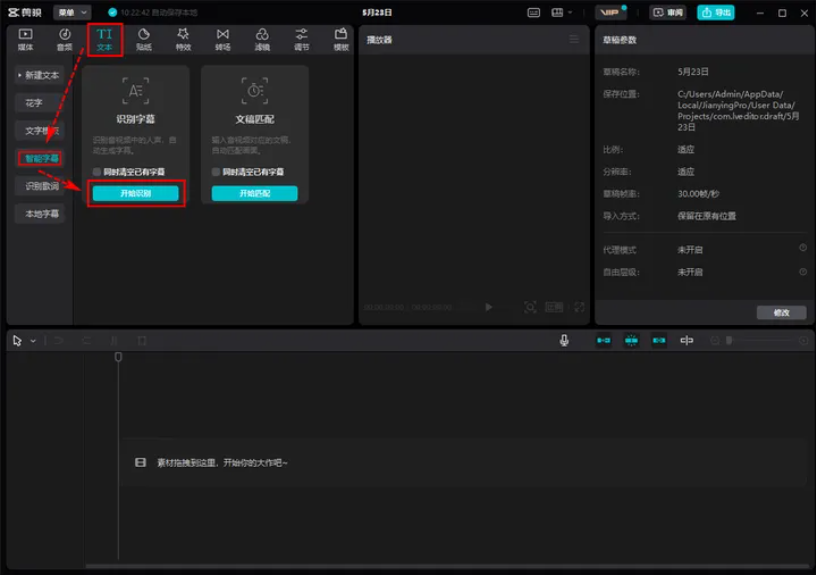Check 同时清空已有字幕 under 识别字幕
The height and width of the screenshot is (575, 816).
97,172
